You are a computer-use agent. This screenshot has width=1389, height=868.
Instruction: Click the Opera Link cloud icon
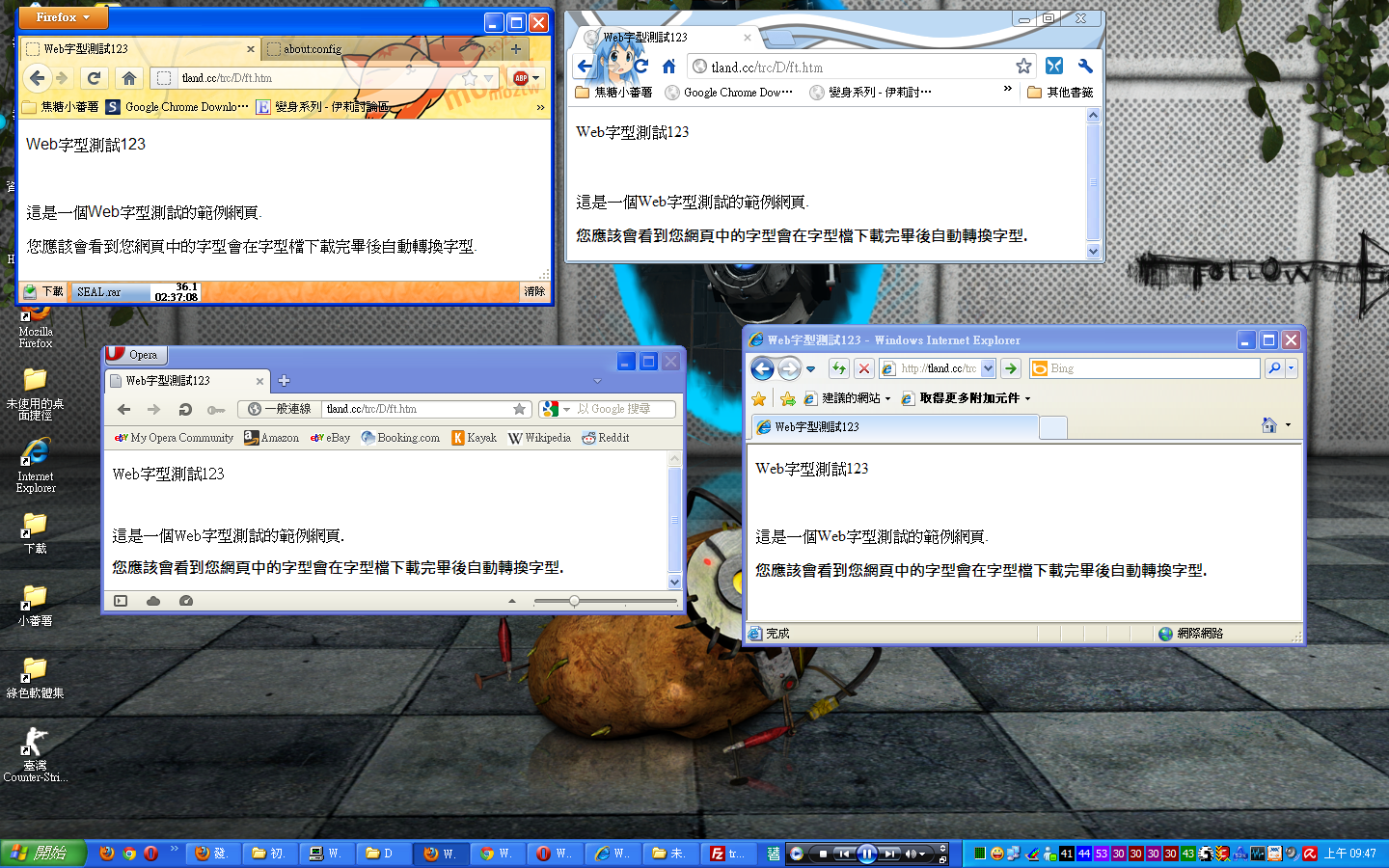(153, 601)
